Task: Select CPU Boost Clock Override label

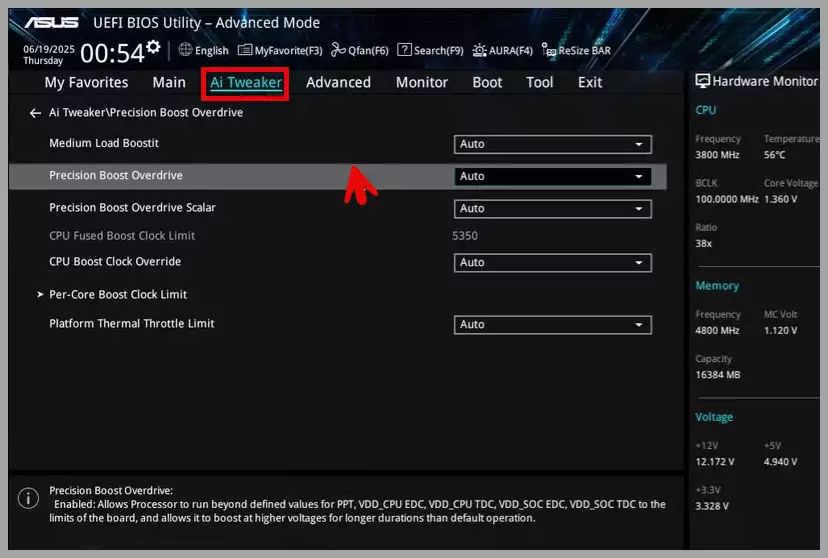Action: pyautogui.click(x=115, y=261)
